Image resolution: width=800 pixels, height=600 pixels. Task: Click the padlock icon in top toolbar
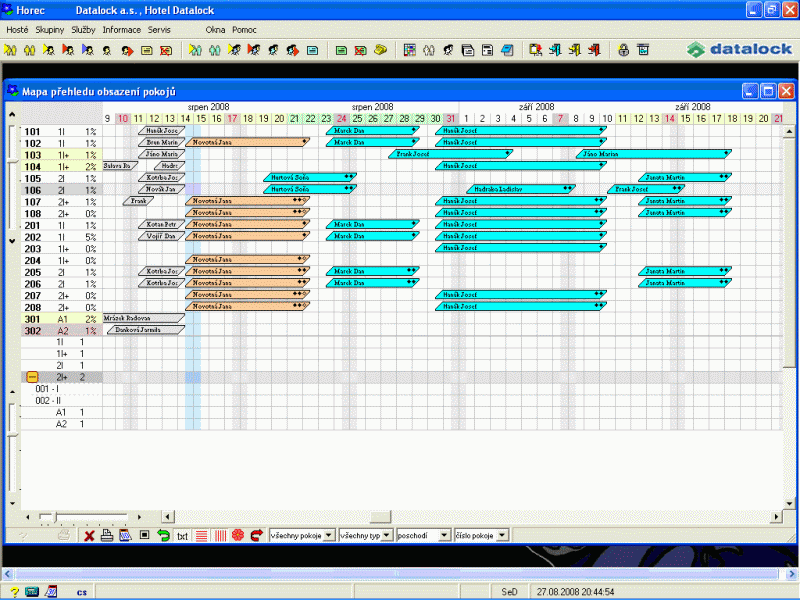[622, 49]
